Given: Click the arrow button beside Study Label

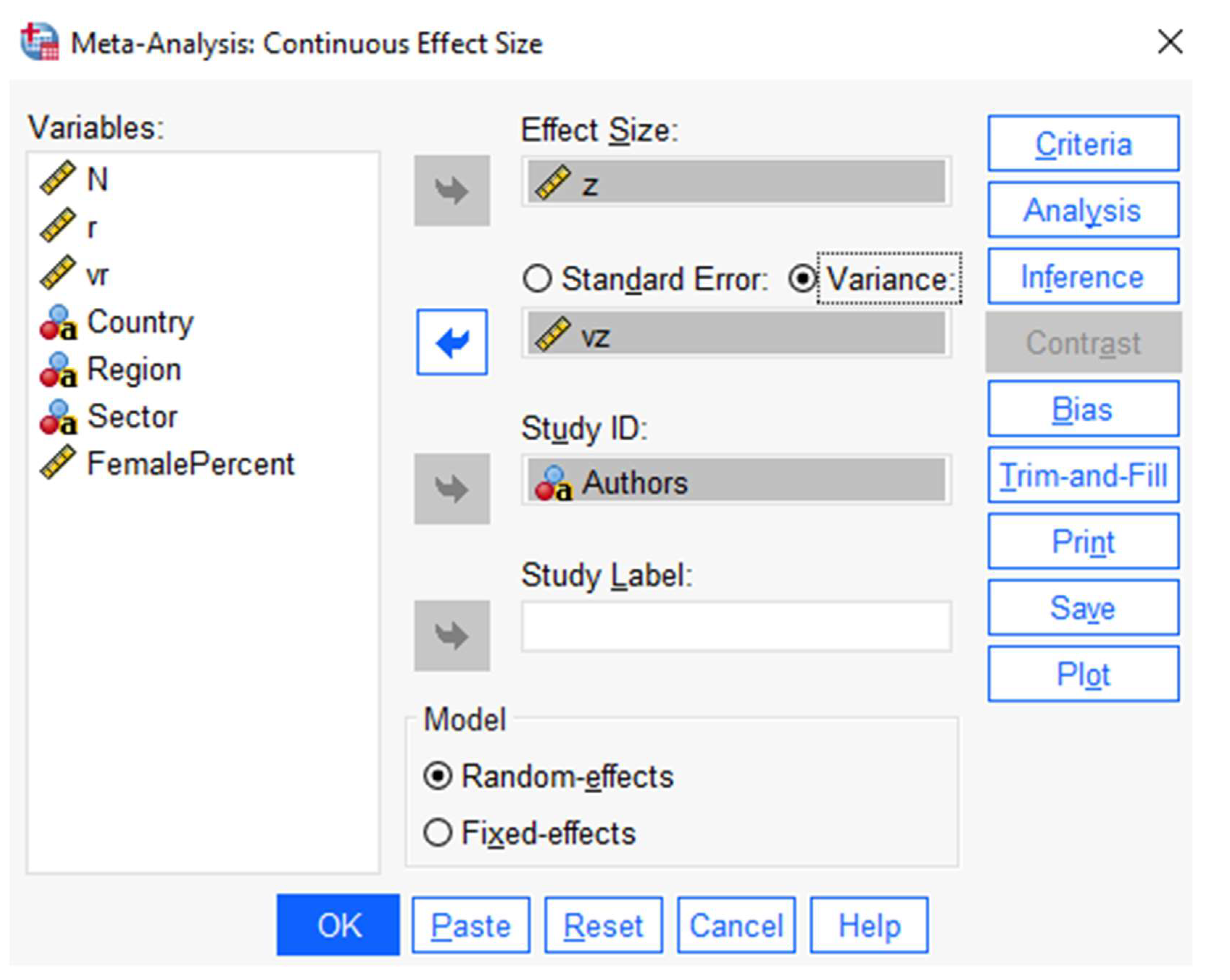Looking at the screenshot, I should click(x=451, y=635).
